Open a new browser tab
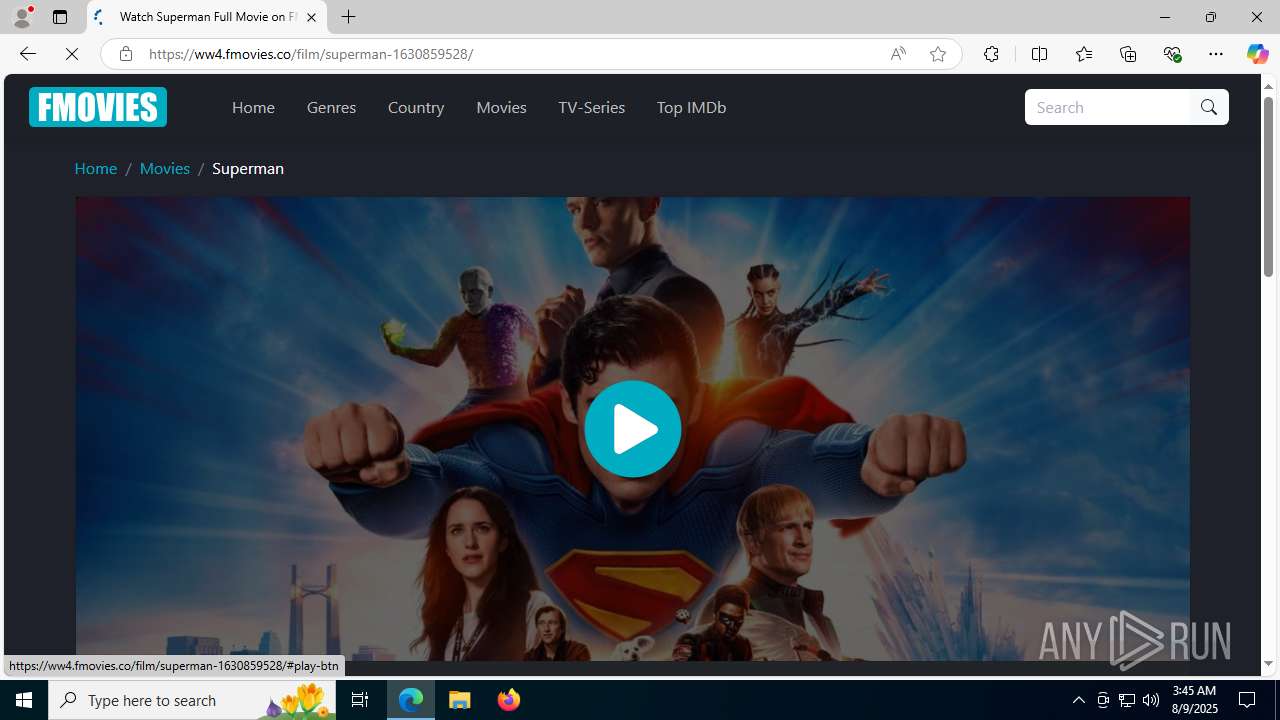Screen dimensions: 1280x720 pyautogui.click(x=348, y=17)
